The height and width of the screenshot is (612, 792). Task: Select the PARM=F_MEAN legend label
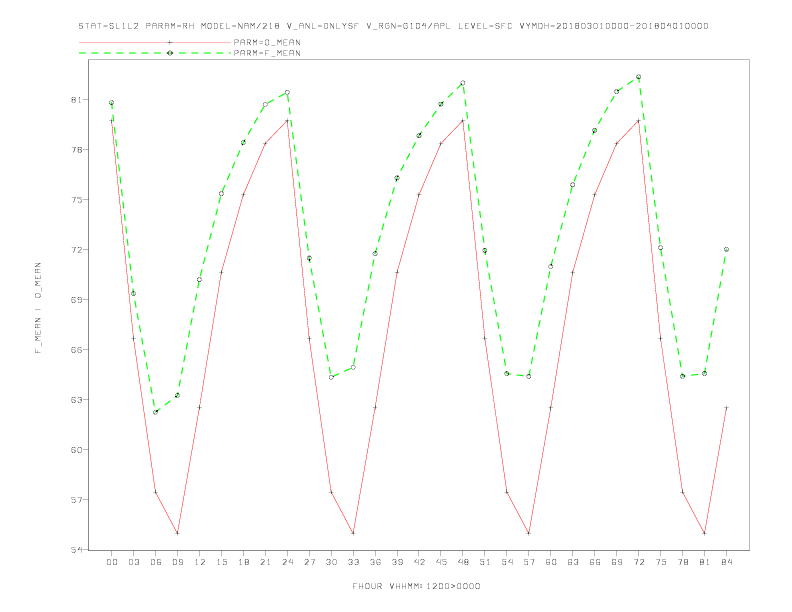point(267,53)
